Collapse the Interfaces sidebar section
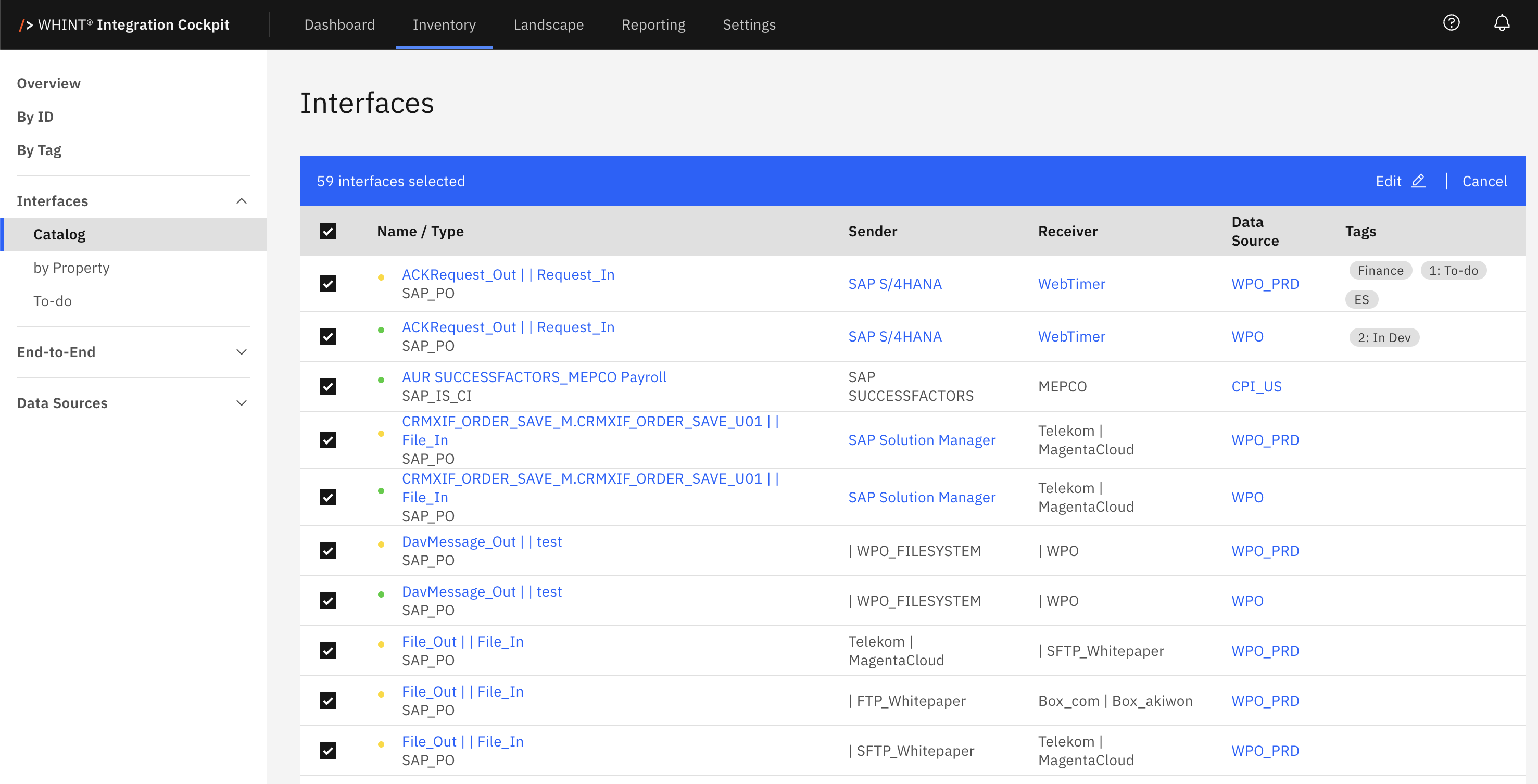This screenshot has height=784, width=1538. coord(241,201)
